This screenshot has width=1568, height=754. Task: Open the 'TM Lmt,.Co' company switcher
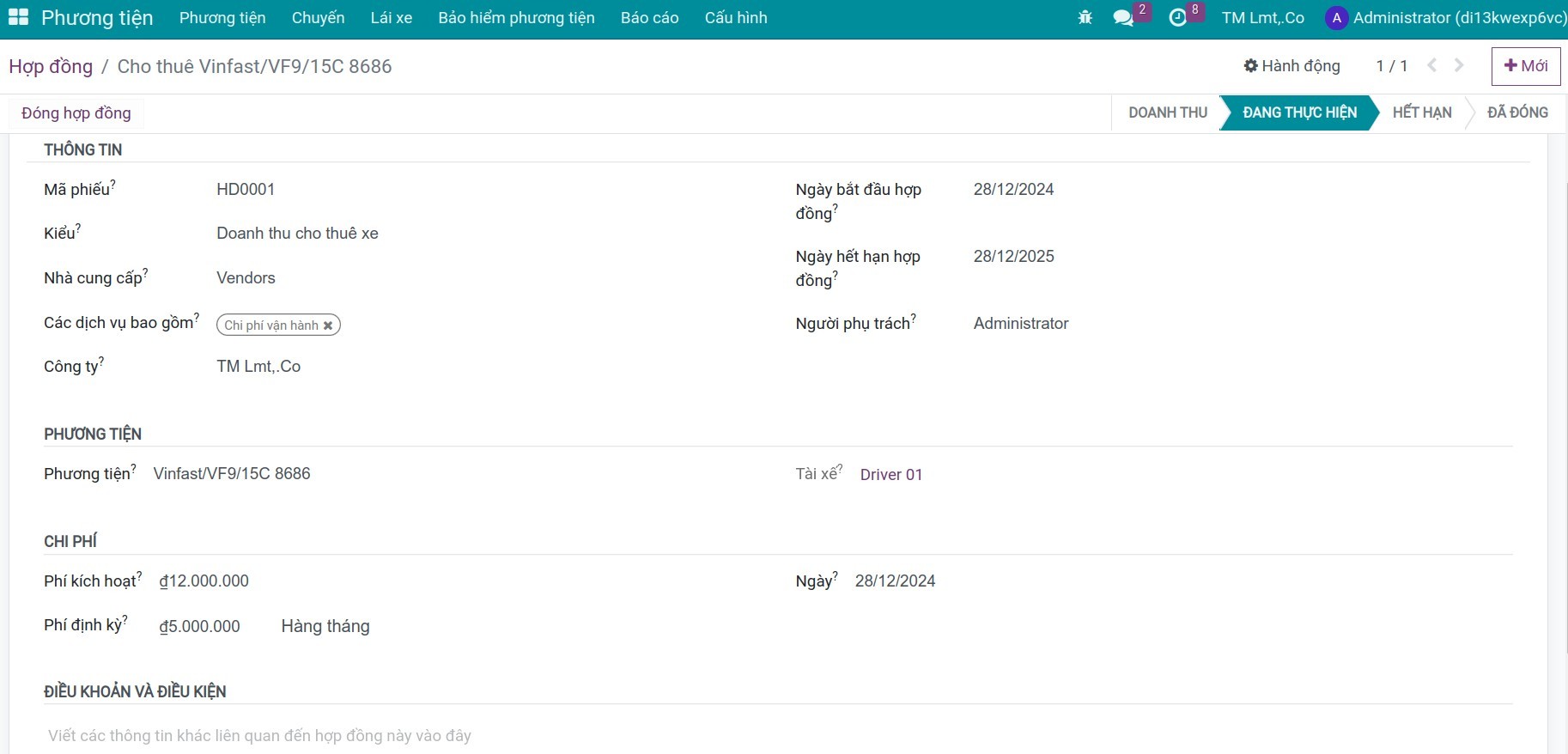point(1263,18)
